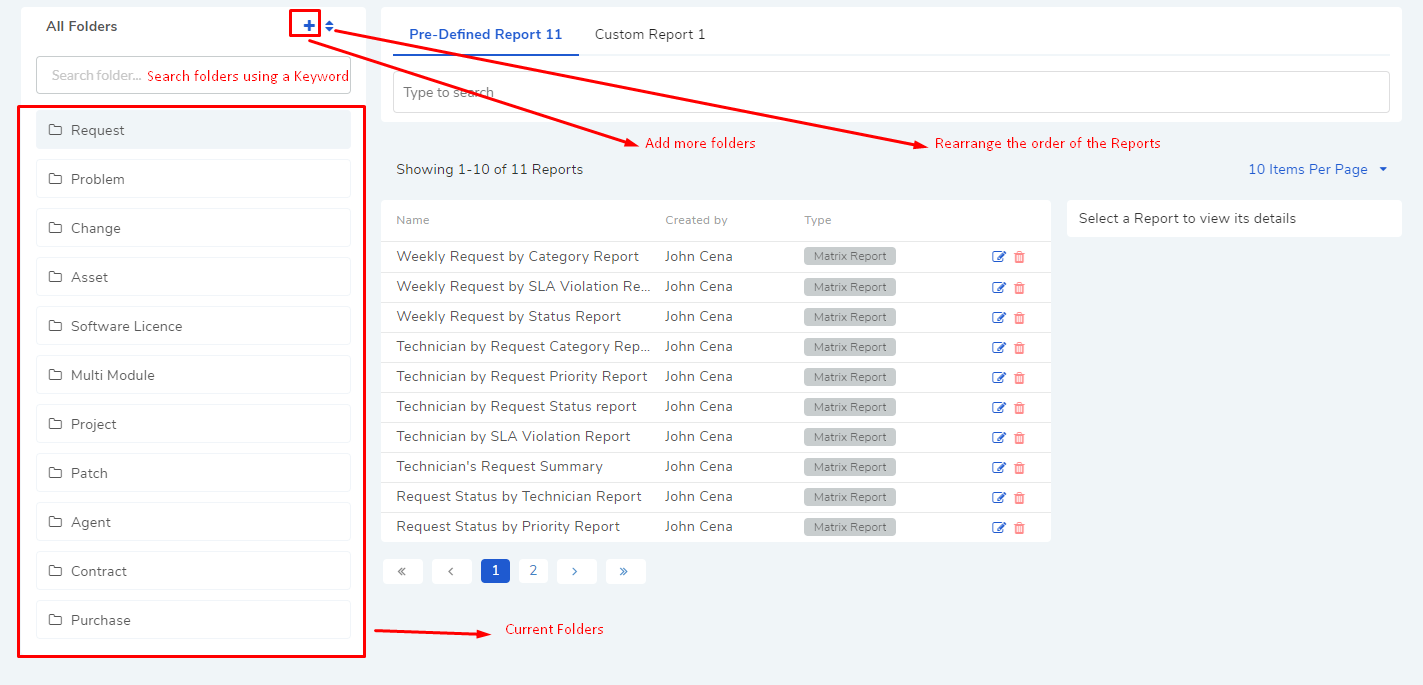Edit the Technician by Request Category report

[x=999, y=347]
